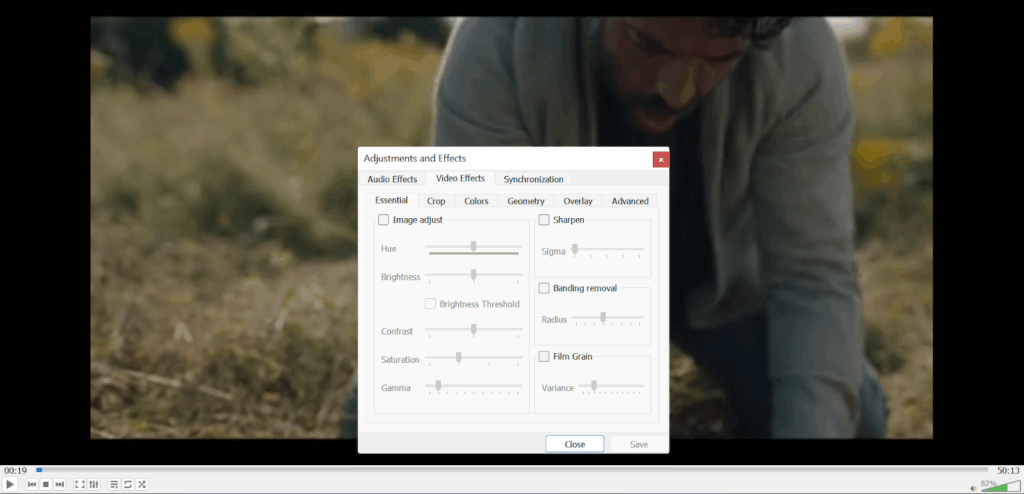Click the Save button in dialog
The height and width of the screenshot is (494, 1024).
click(639, 444)
